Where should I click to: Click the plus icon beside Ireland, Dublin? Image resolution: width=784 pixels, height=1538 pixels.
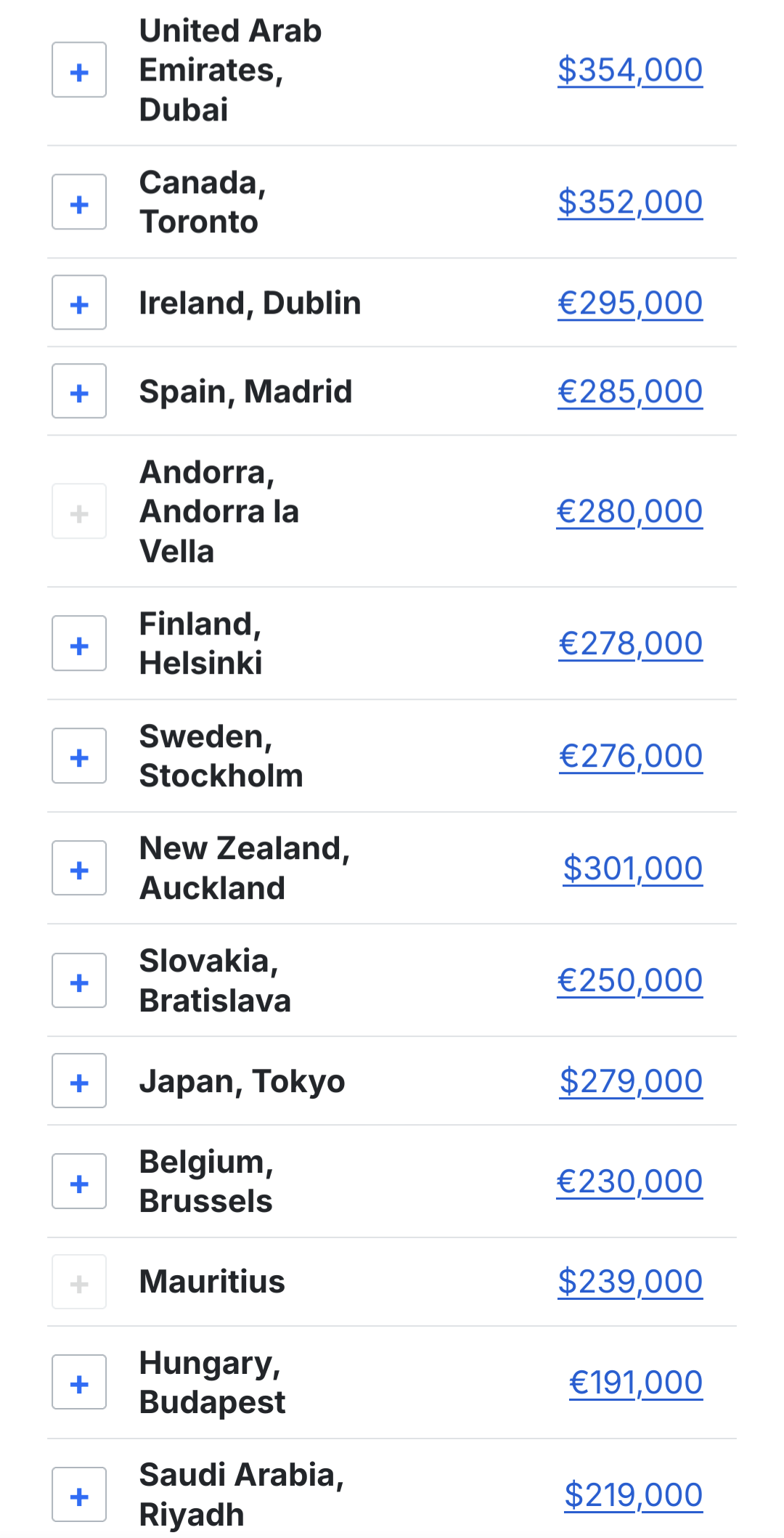pos(79,303)
